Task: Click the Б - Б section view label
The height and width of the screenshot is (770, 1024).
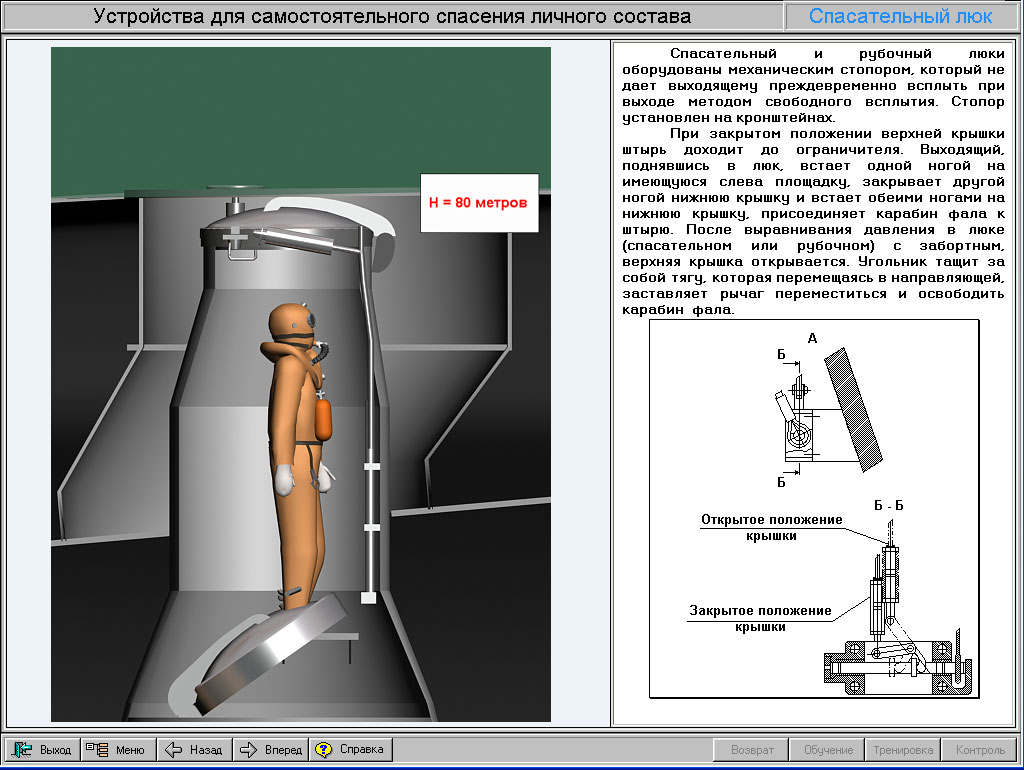Action: click(888, 505)
